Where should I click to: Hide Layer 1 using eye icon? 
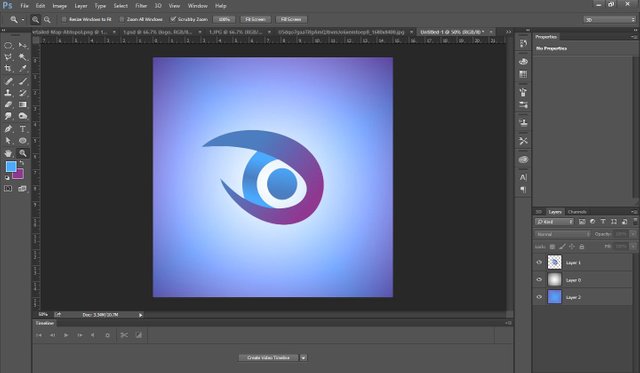point(539,262)
